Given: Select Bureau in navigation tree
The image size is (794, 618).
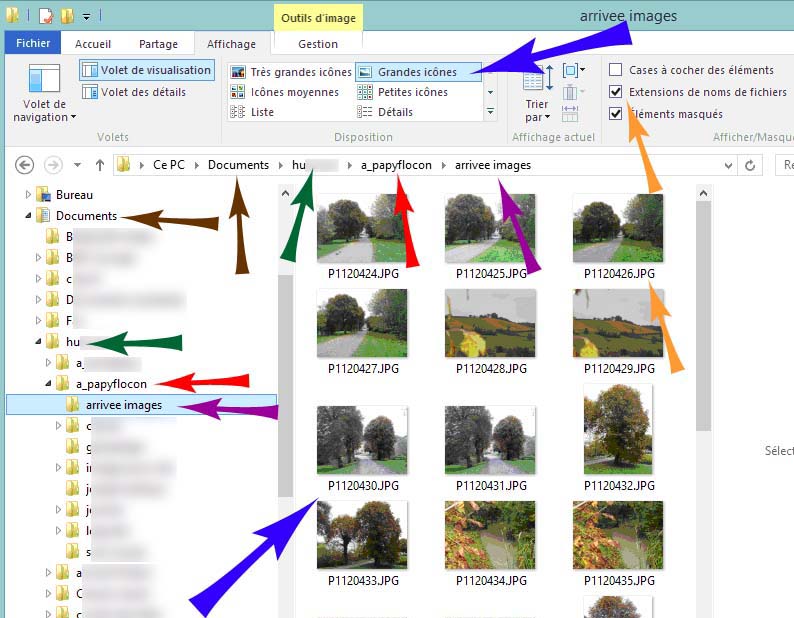Looking at the screenshot, I should [x=74, y=195].
